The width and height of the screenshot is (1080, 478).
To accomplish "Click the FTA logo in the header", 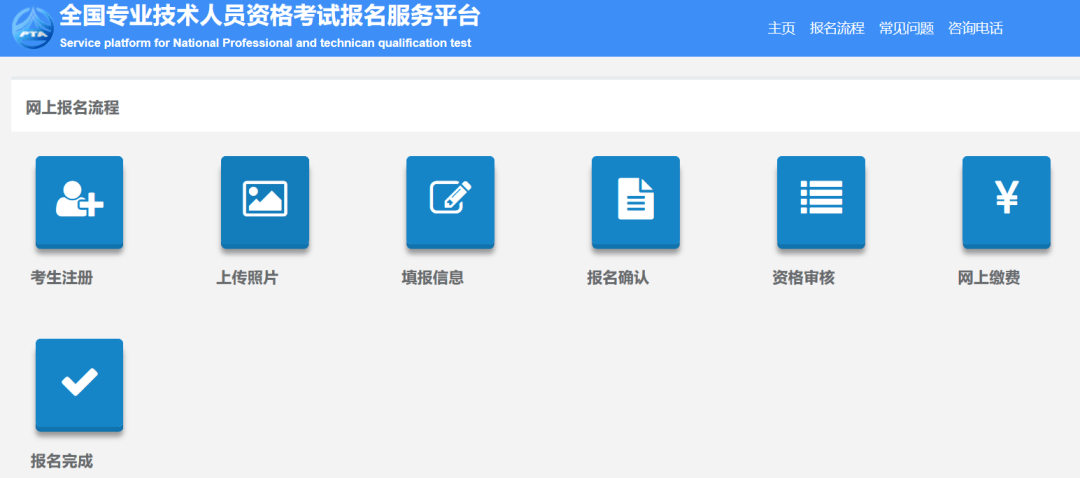I will pos(33,28).
